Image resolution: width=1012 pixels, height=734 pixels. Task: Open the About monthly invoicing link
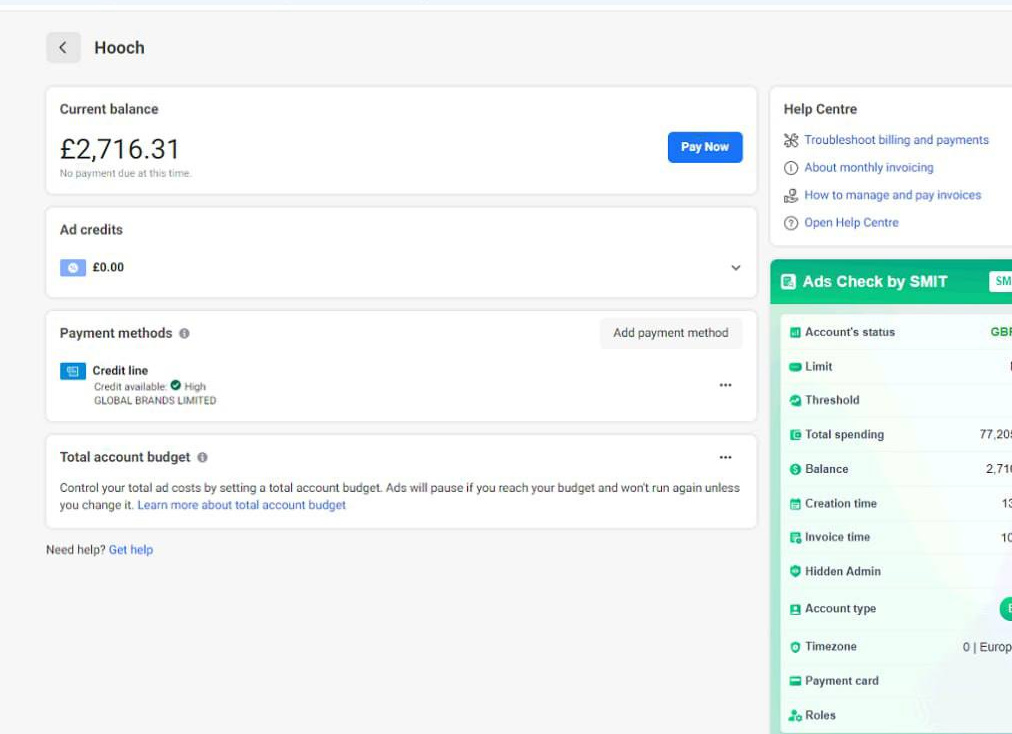tap(868, 168)
